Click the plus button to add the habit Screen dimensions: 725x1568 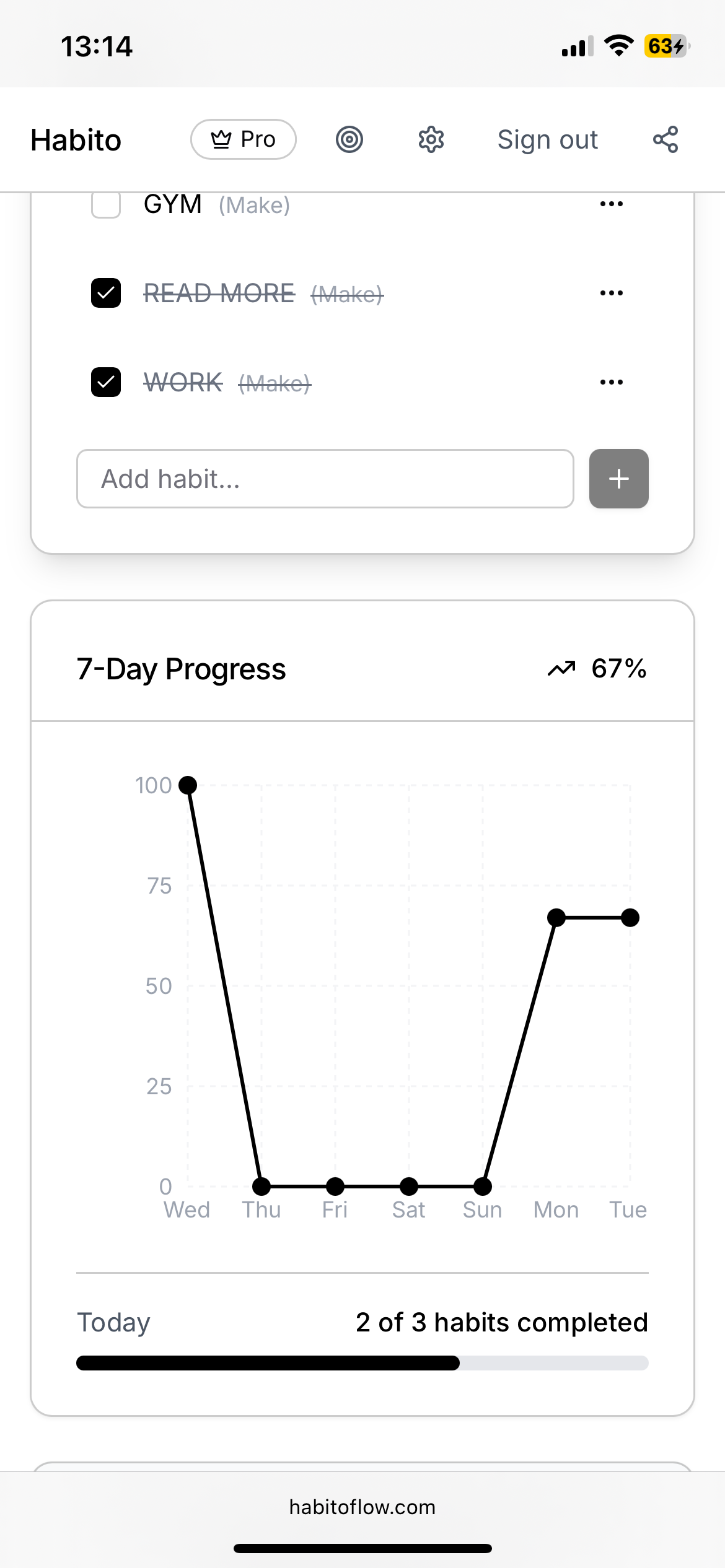[x=618, y=479]
